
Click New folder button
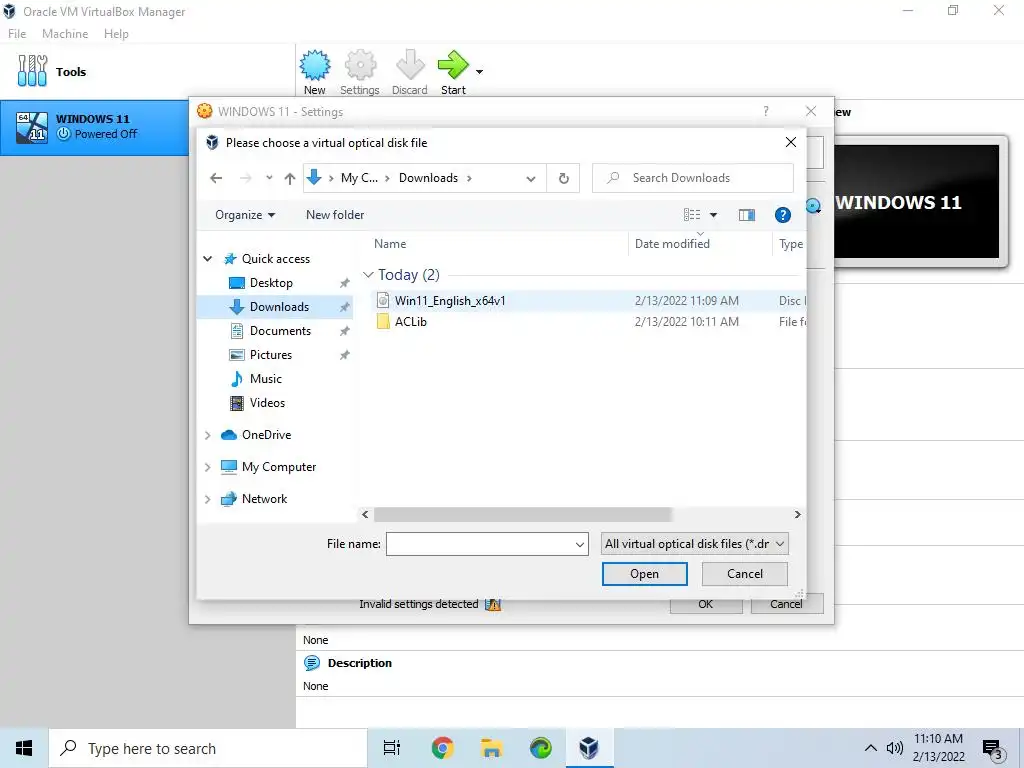point(335,215)
